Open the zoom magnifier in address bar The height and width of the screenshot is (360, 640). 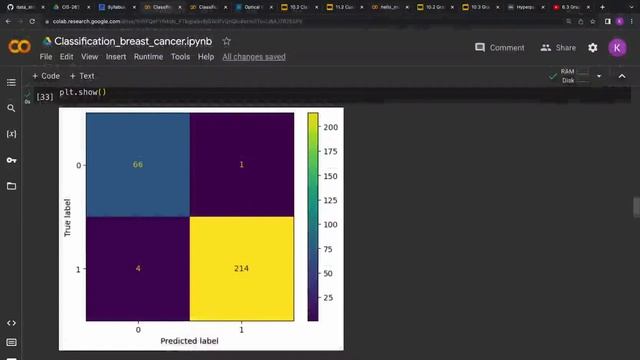[x=569, y=21]
